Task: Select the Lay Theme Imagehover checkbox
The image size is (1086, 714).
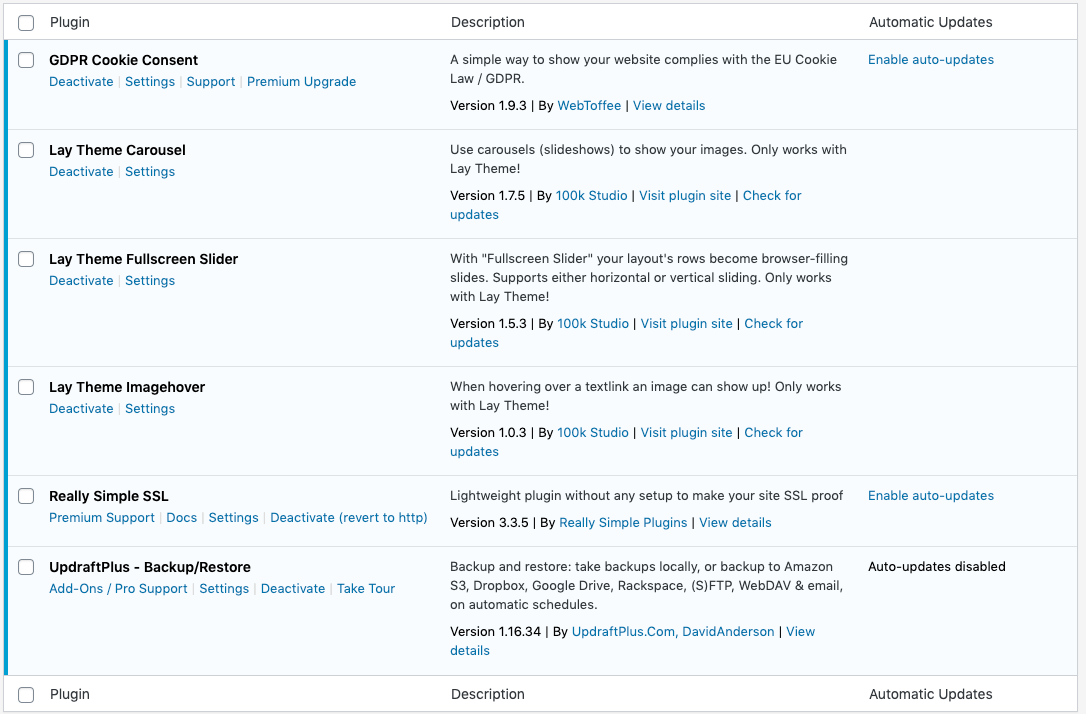Action: click(x=26, y=387)
